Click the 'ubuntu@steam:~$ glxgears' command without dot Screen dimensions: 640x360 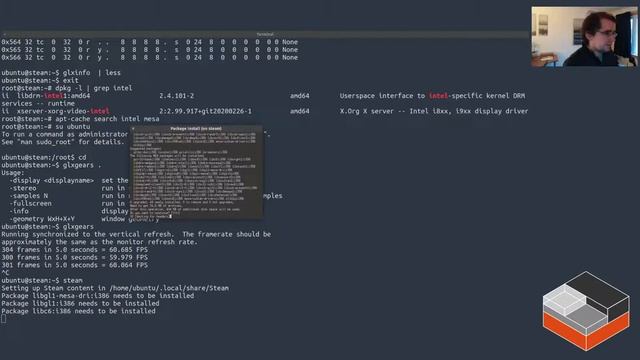point(47,227)
